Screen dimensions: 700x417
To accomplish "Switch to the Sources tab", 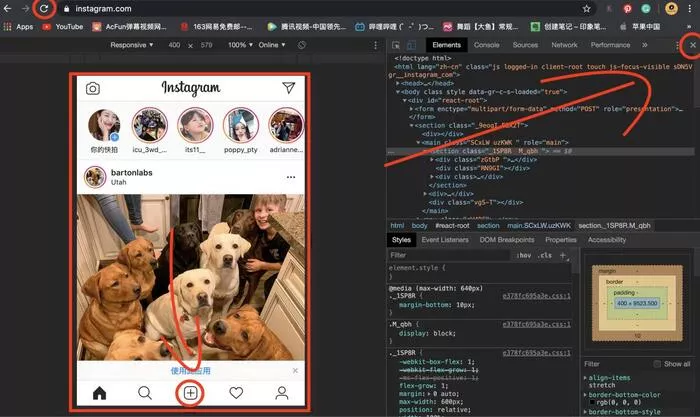I will [525, 45].
